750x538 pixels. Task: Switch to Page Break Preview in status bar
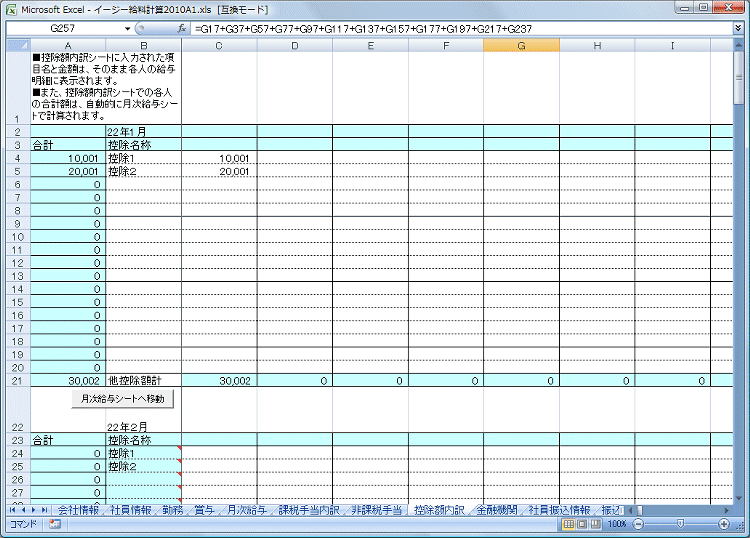click(595, 524)
